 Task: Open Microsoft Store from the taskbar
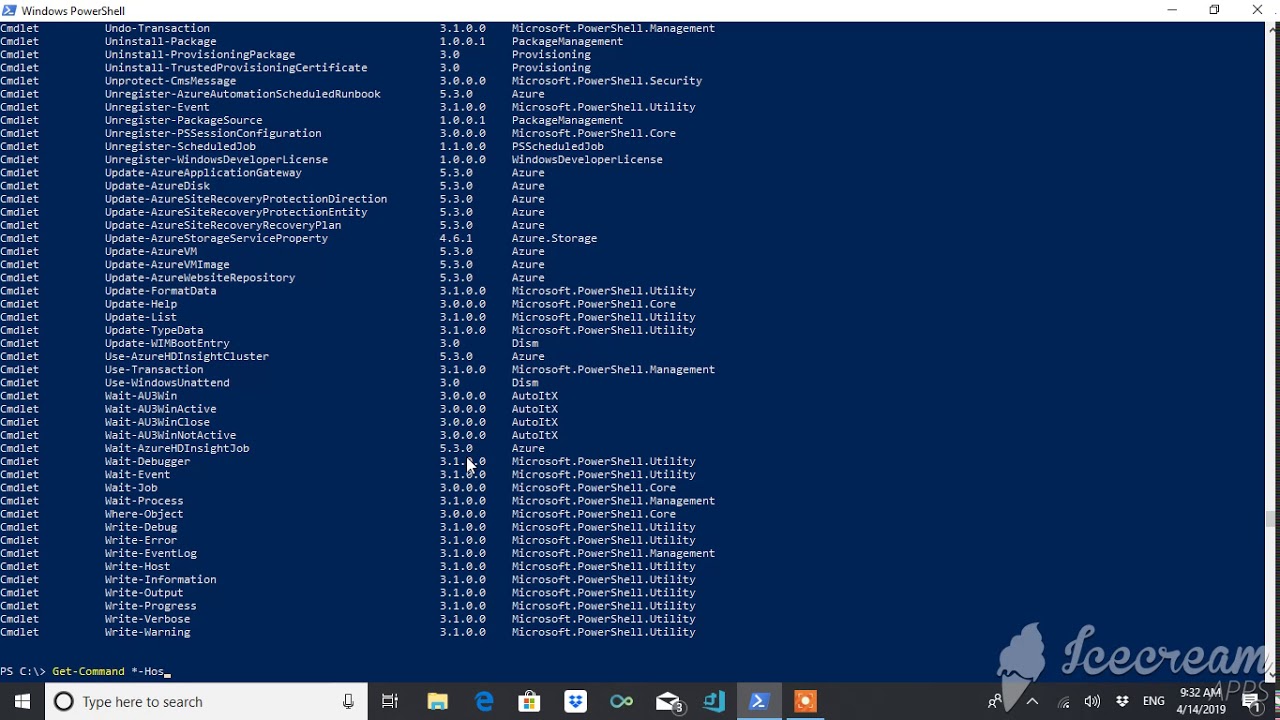coord(529,702)
